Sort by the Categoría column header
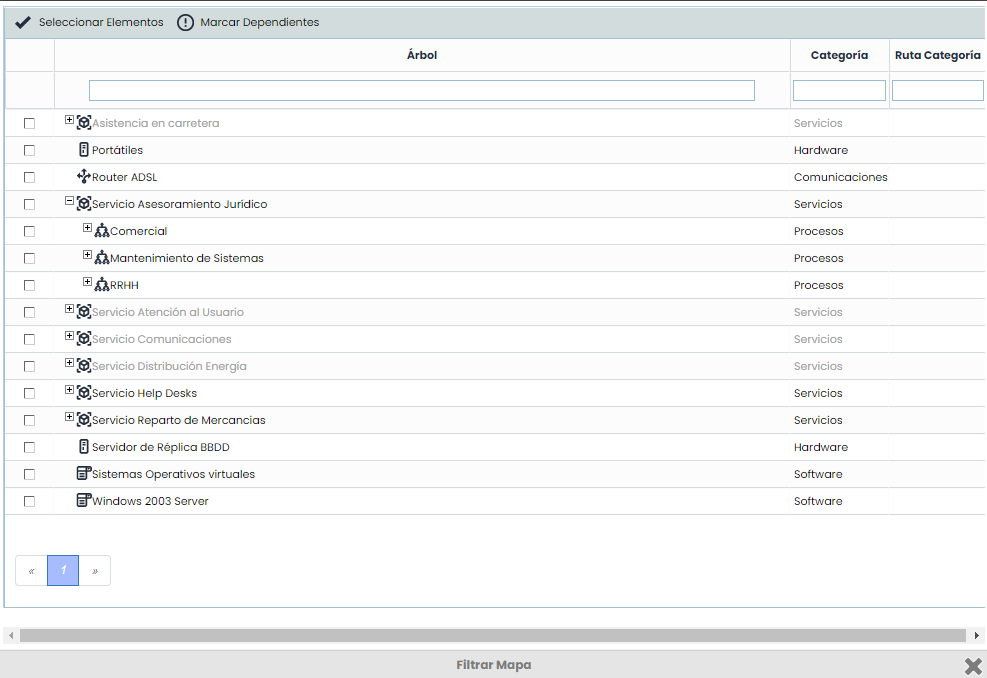This screenshot has width=987, height=678. coord(839,56)
